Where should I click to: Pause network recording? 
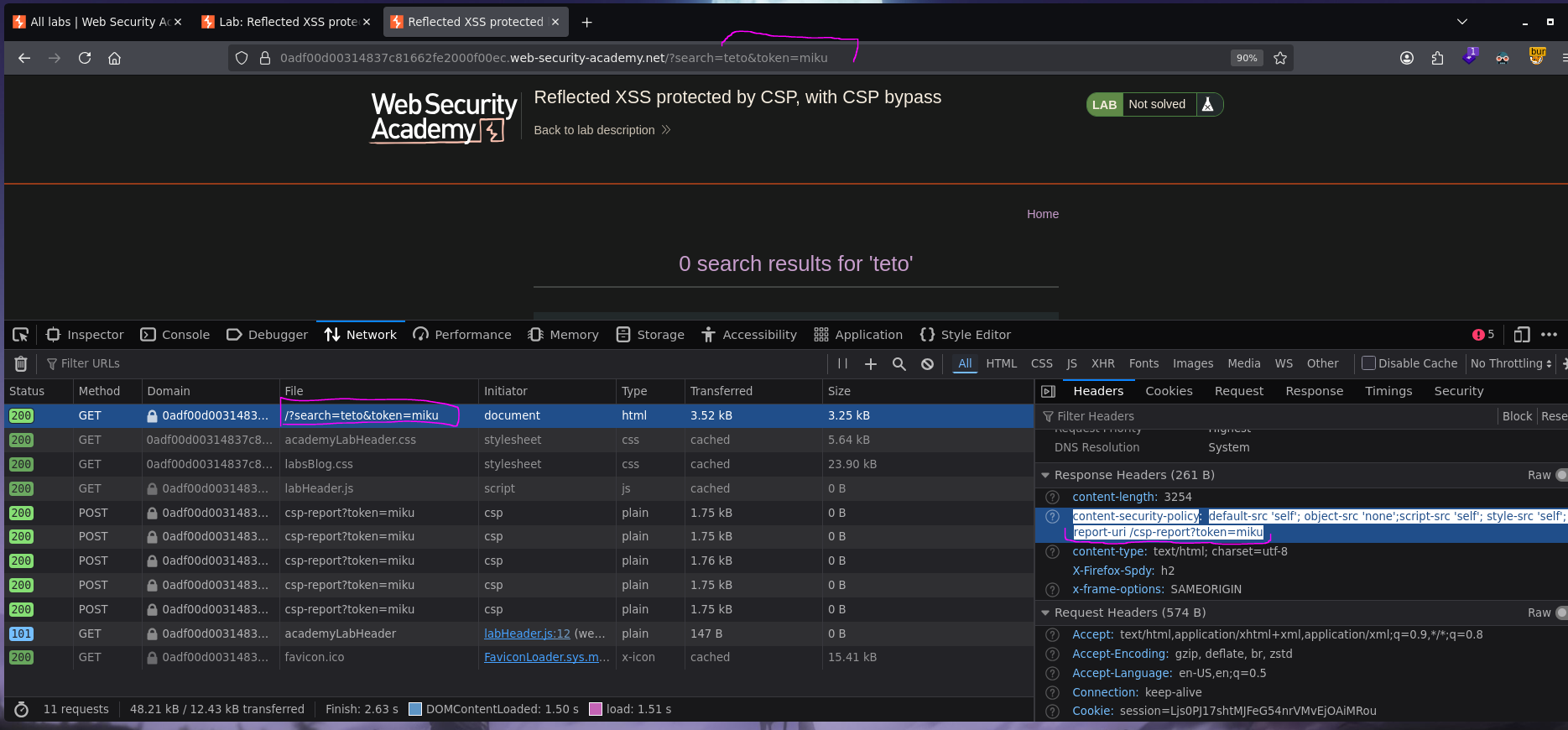click(x=843, y=363)
